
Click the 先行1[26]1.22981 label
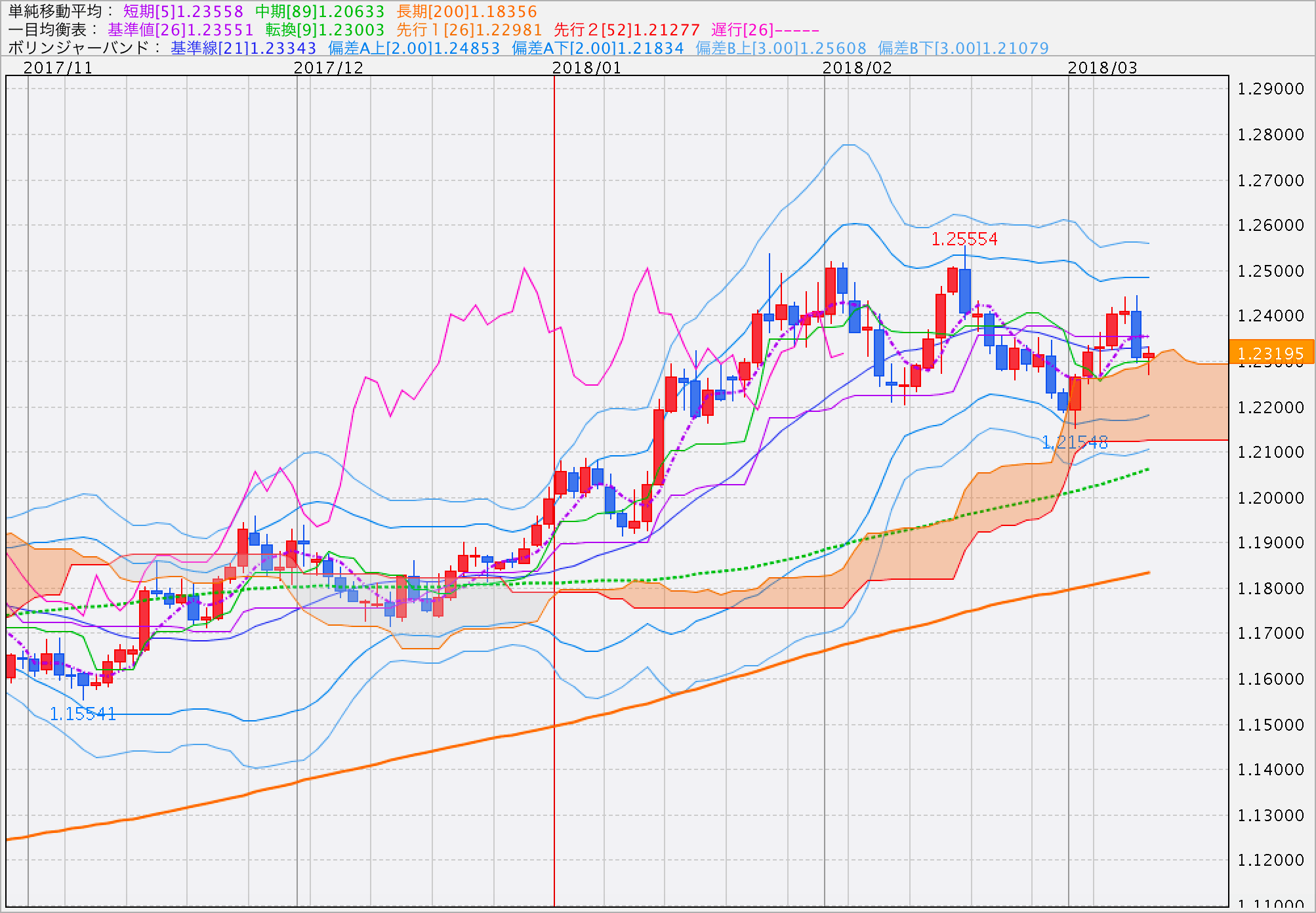[x=469, y=30]
